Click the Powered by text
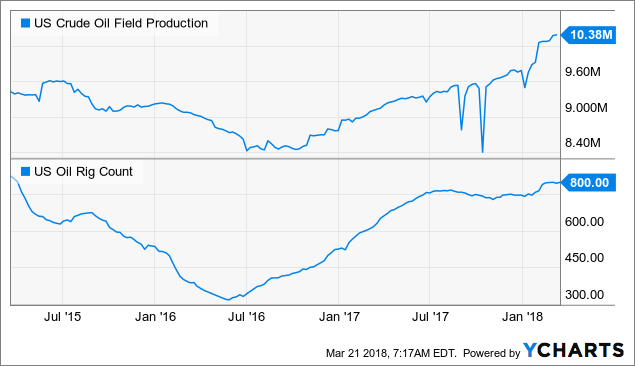 pos(491,353)
